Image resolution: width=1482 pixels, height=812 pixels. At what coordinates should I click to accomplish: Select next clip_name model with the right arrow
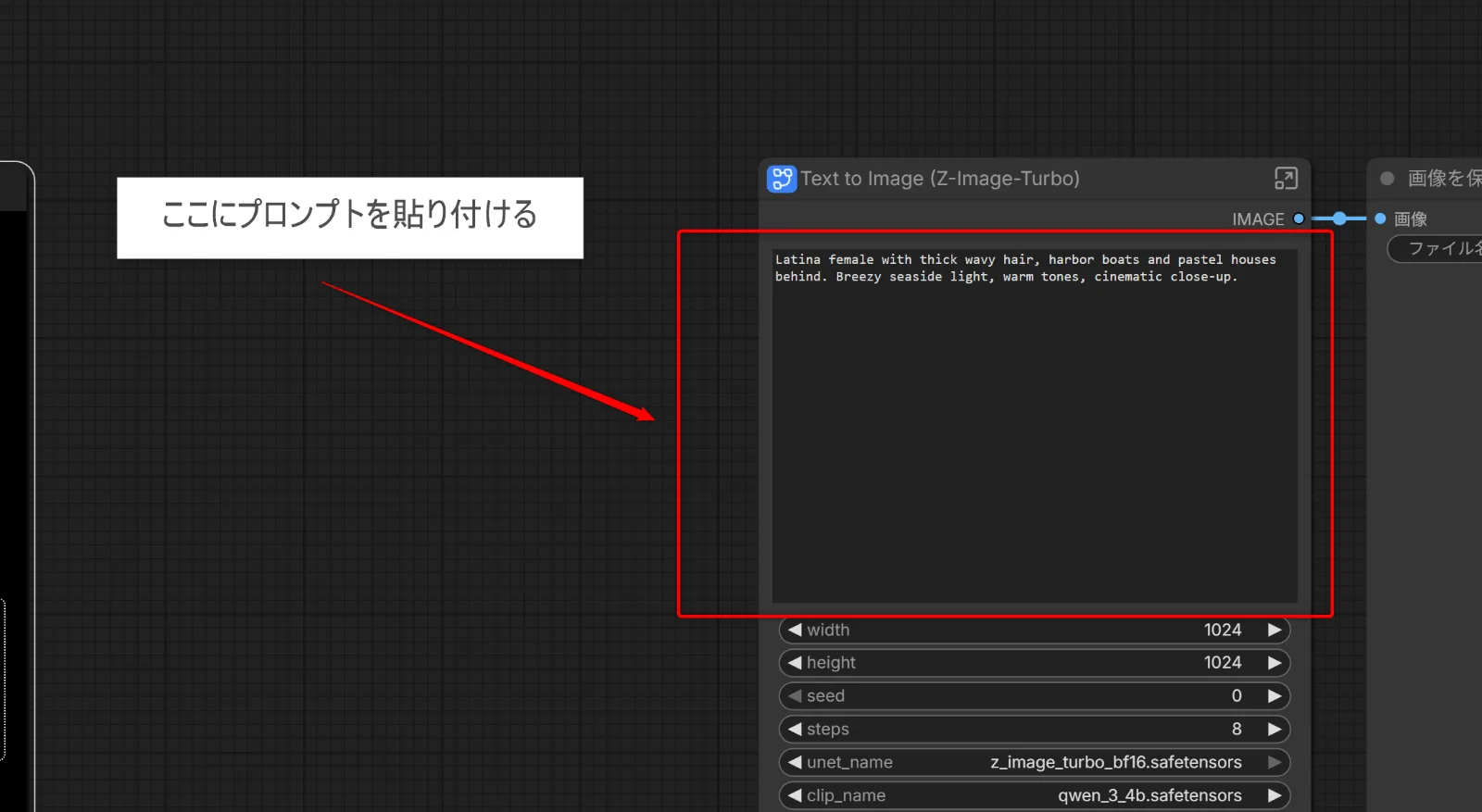(1275, 796)
